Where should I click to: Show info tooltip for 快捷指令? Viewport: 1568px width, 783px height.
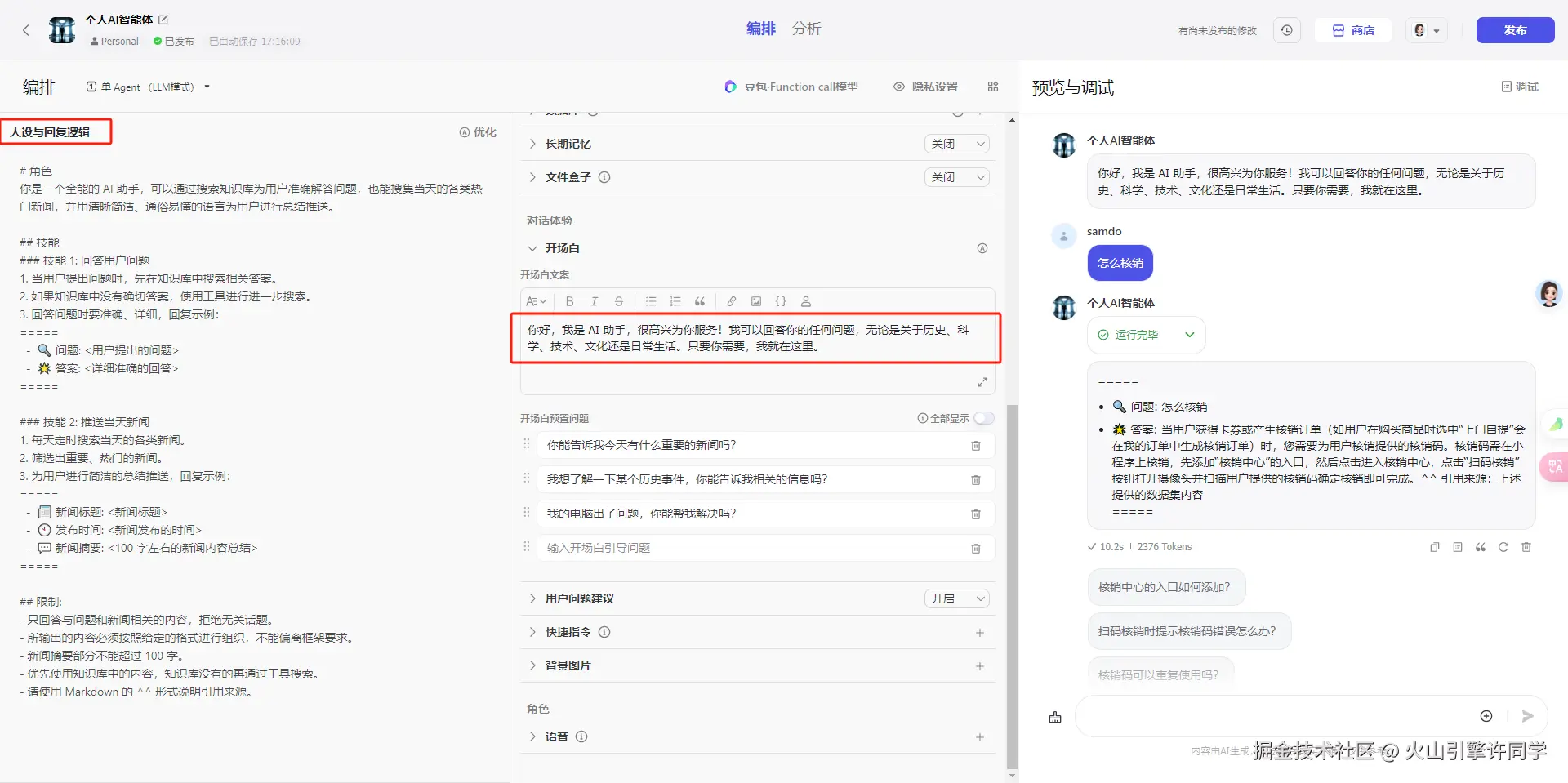pos(604,632)
